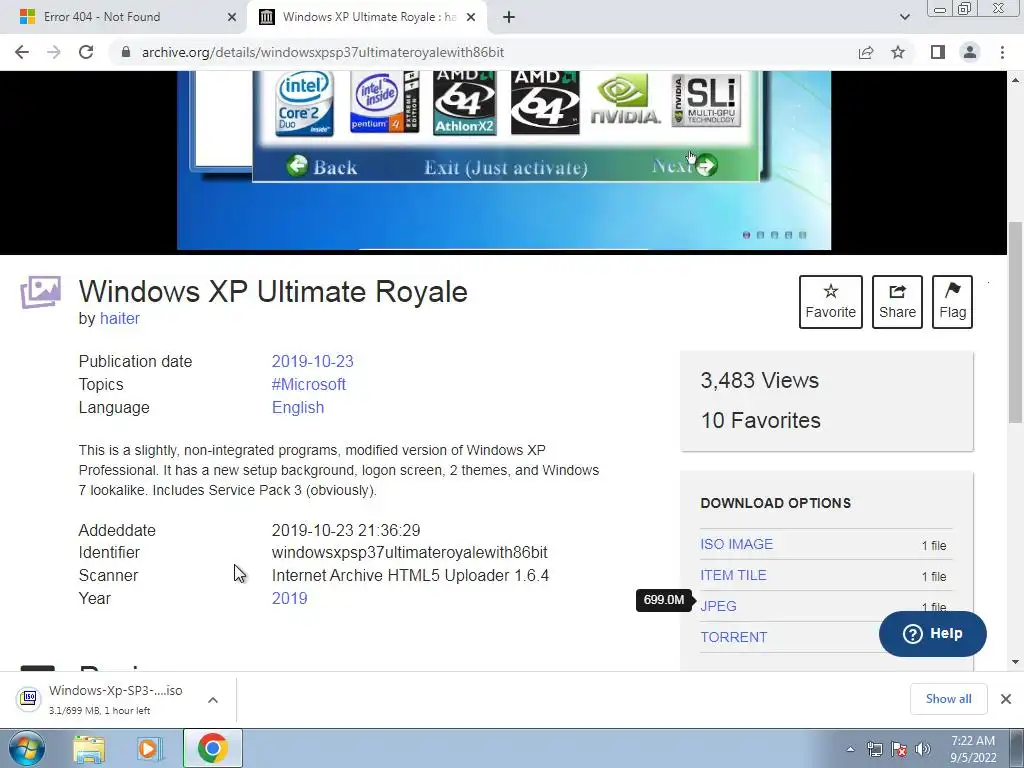The image size is (1024, 768).
Task: Open publication date 2019-10-23 link
Action: 312,361
